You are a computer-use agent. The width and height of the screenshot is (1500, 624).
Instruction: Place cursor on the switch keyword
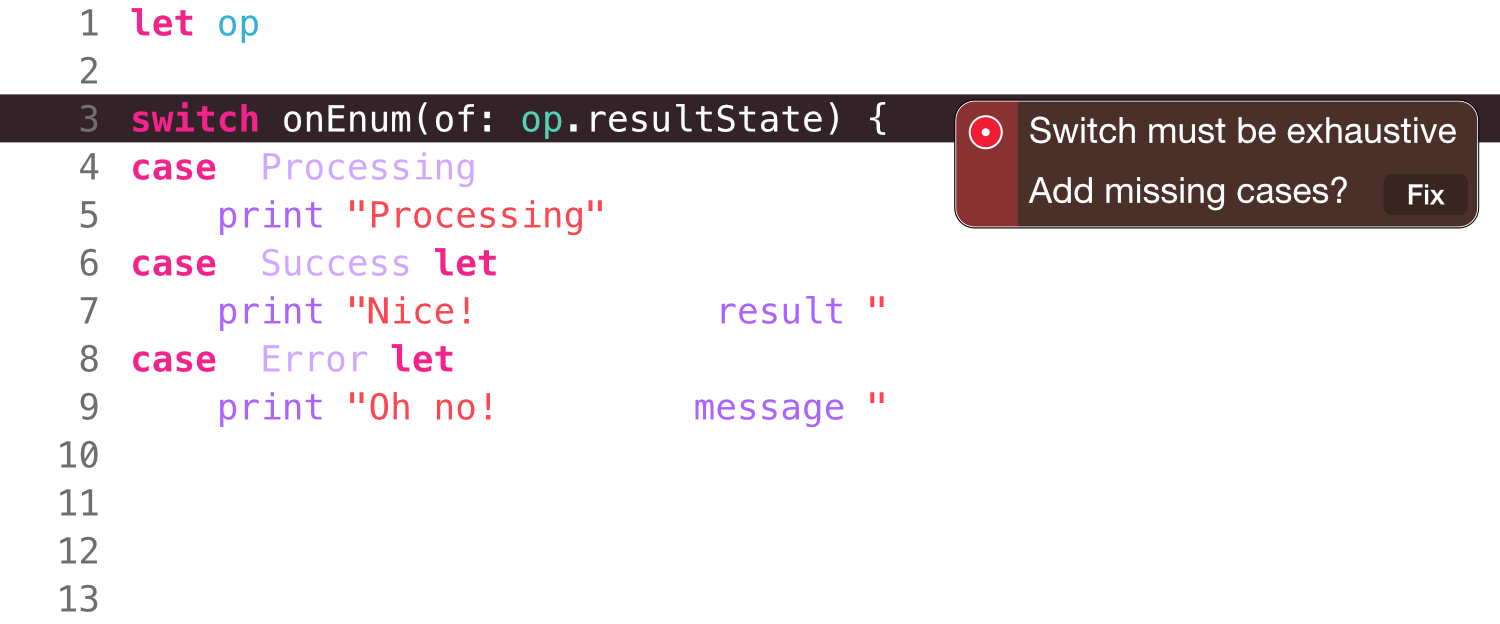click(x=195, y=119)
